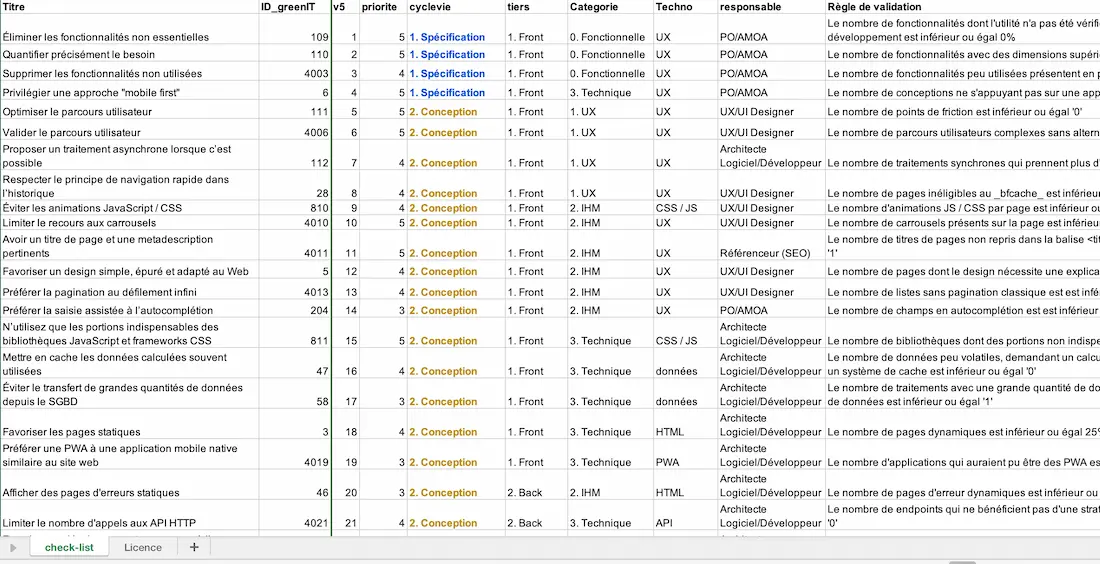1100x564 pixels.
Task: Click the horizontal scrollbar thumb at bottom
Action: pyautogui.click(x=962, y=562)
